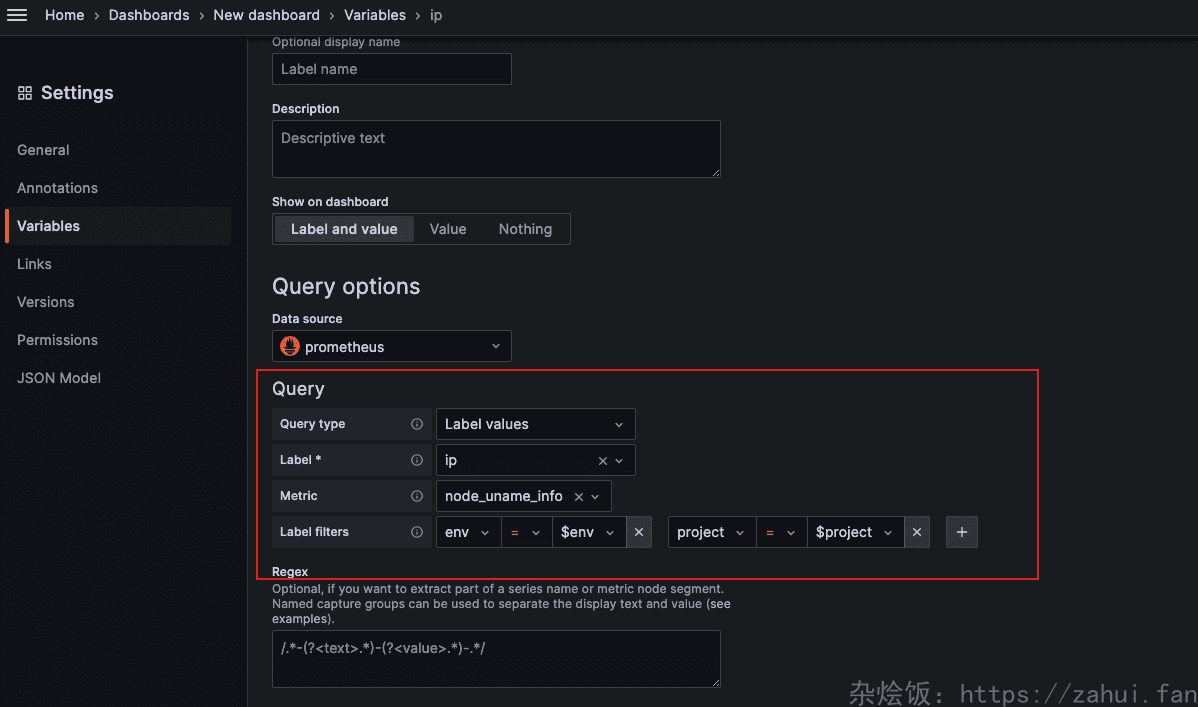The width and height of the screenshot is (1198, 707).
Task: Click the Regex text area
Action: click(x=496, y=658)
